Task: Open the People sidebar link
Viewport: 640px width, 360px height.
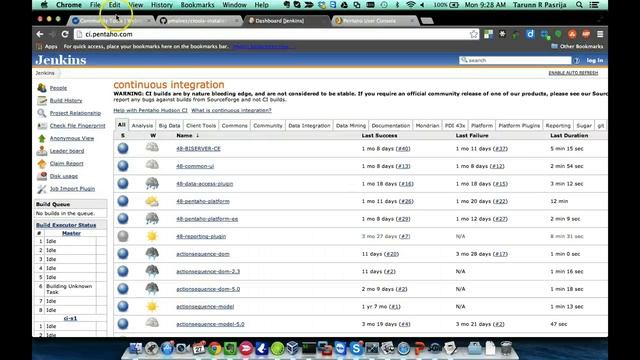Action: (58, 88)
